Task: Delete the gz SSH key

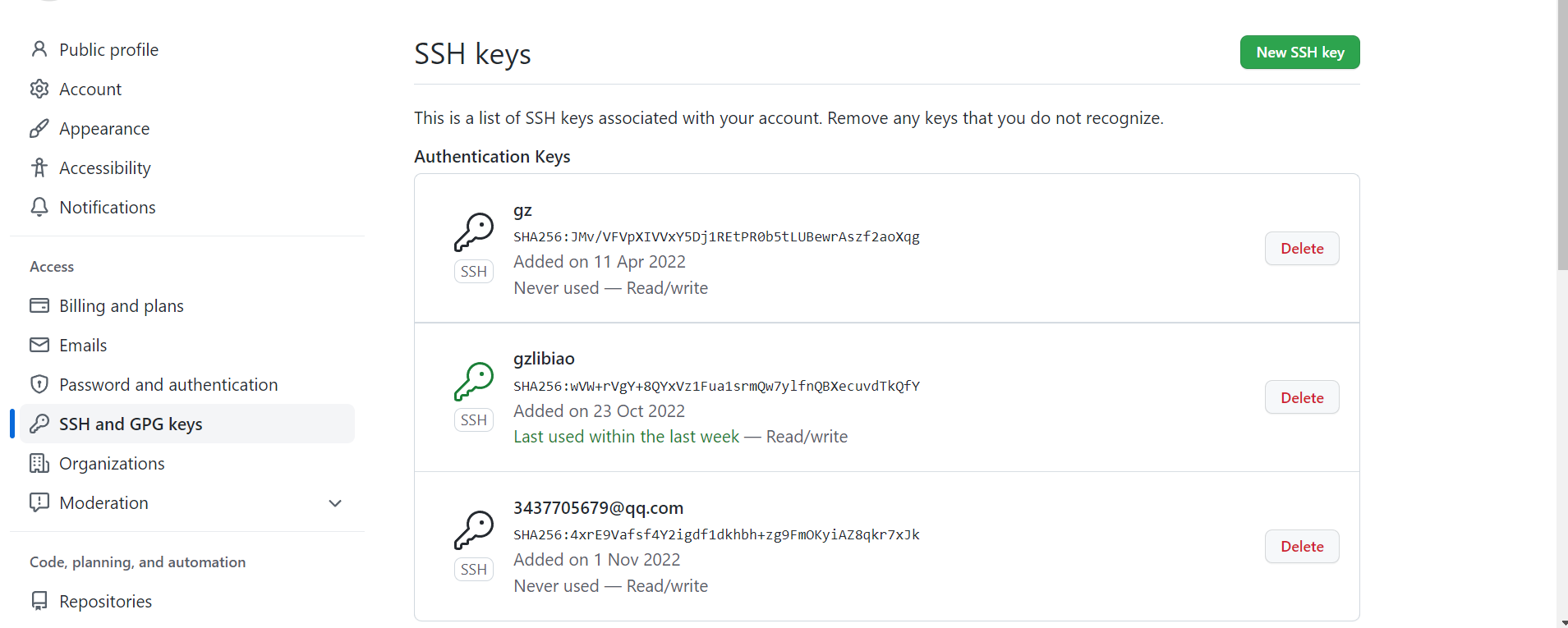Action: click(1302, 249)
